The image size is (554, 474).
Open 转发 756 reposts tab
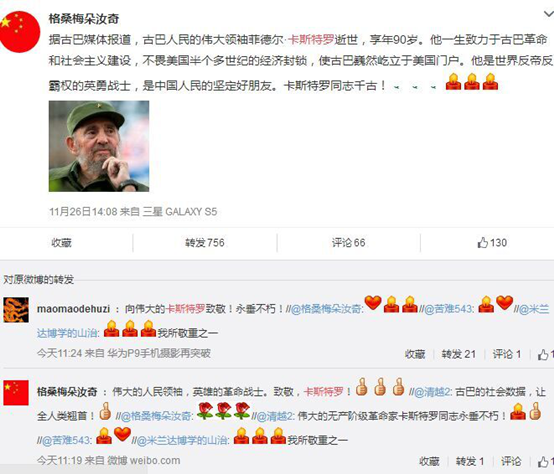pyautogui.click(x=205, y=243)
